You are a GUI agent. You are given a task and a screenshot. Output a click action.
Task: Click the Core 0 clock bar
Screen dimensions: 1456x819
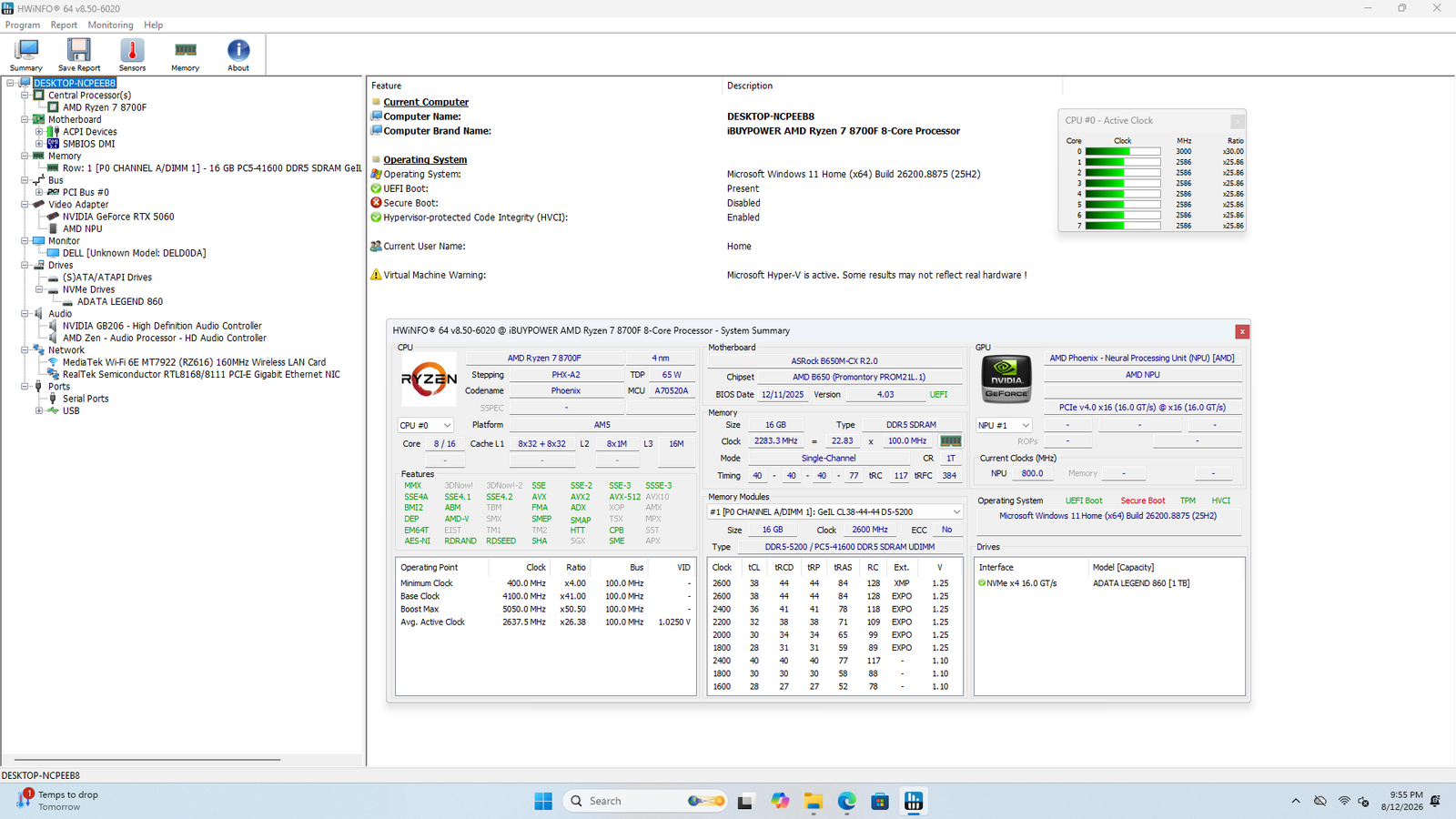(1123, 152)
